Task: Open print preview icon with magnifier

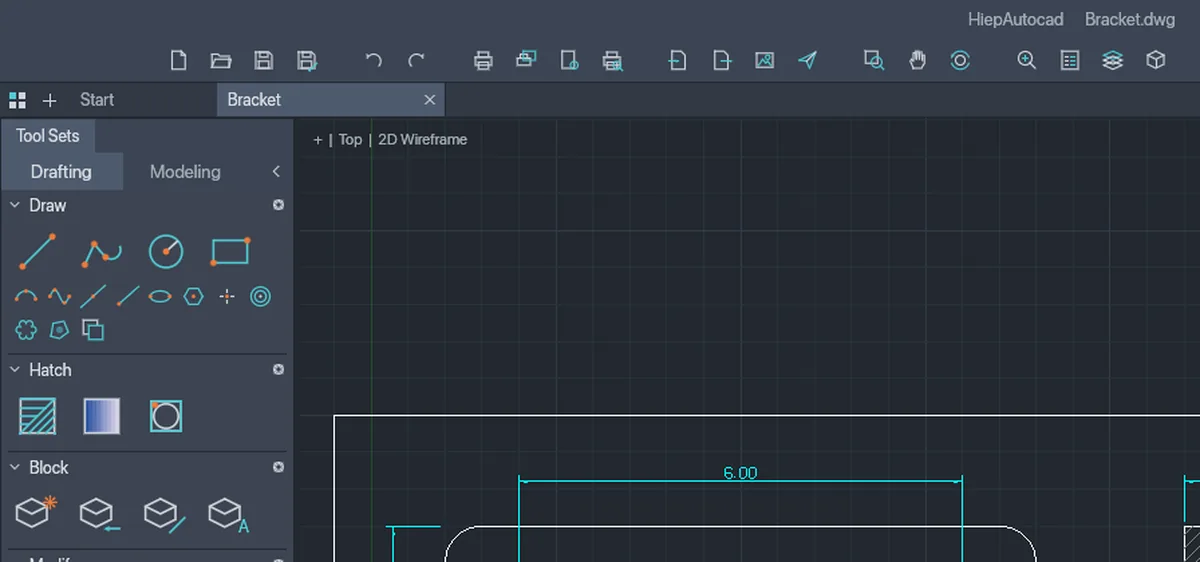Action: point(613,61)
